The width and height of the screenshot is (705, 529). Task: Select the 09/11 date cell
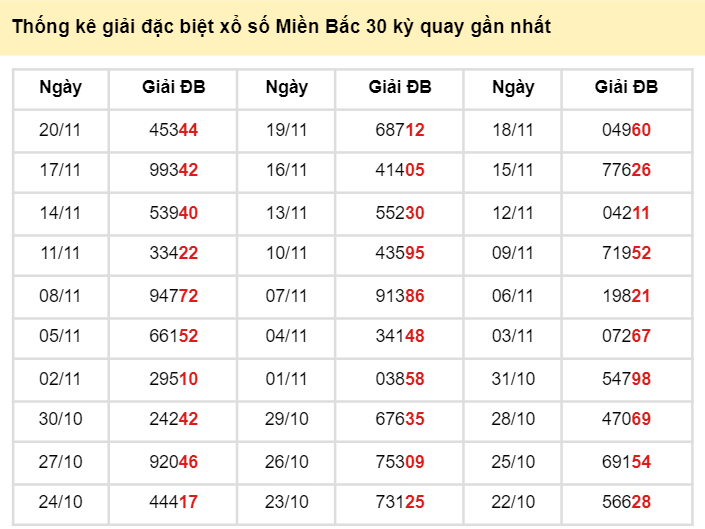(x=513, y=253)
